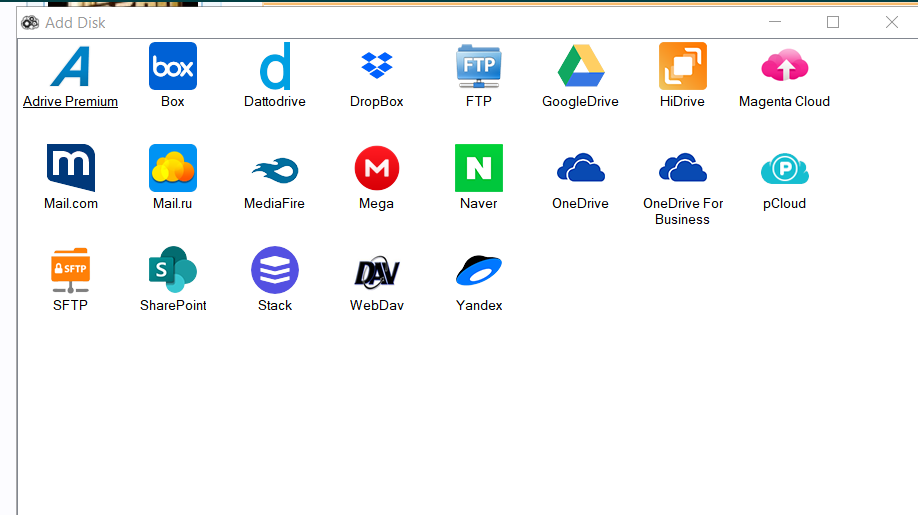Click the pCloud label text
918x515 pixels.
click(x=785, y=204)
